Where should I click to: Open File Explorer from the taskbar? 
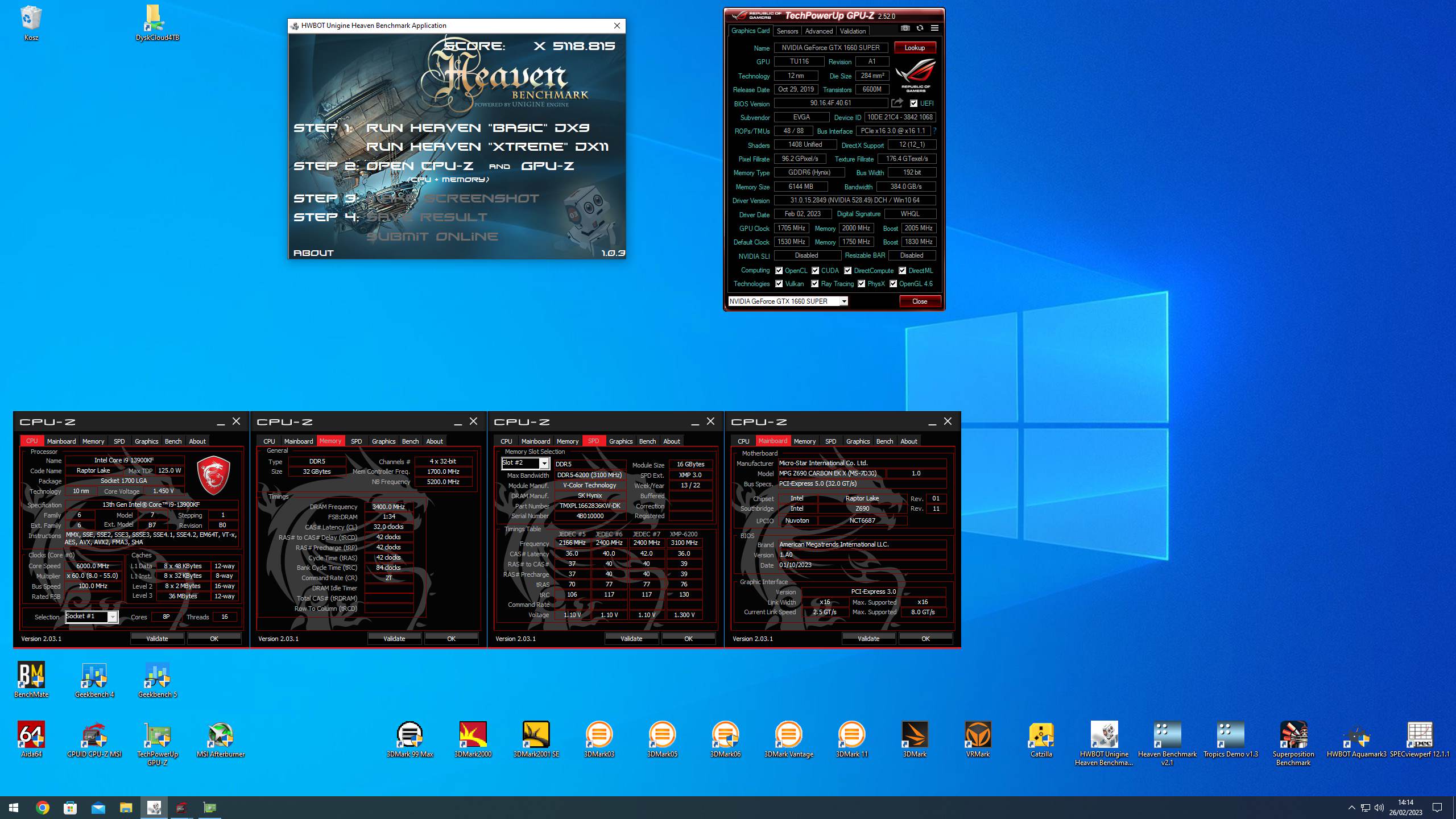(126, 808)
